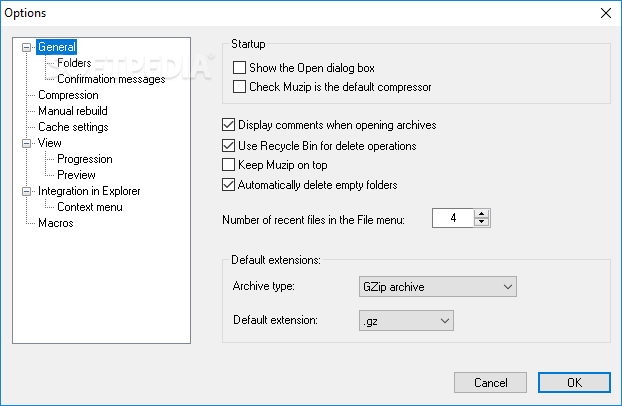
Task: Enable Keep Muzip on top
Action: pos(228,165)
